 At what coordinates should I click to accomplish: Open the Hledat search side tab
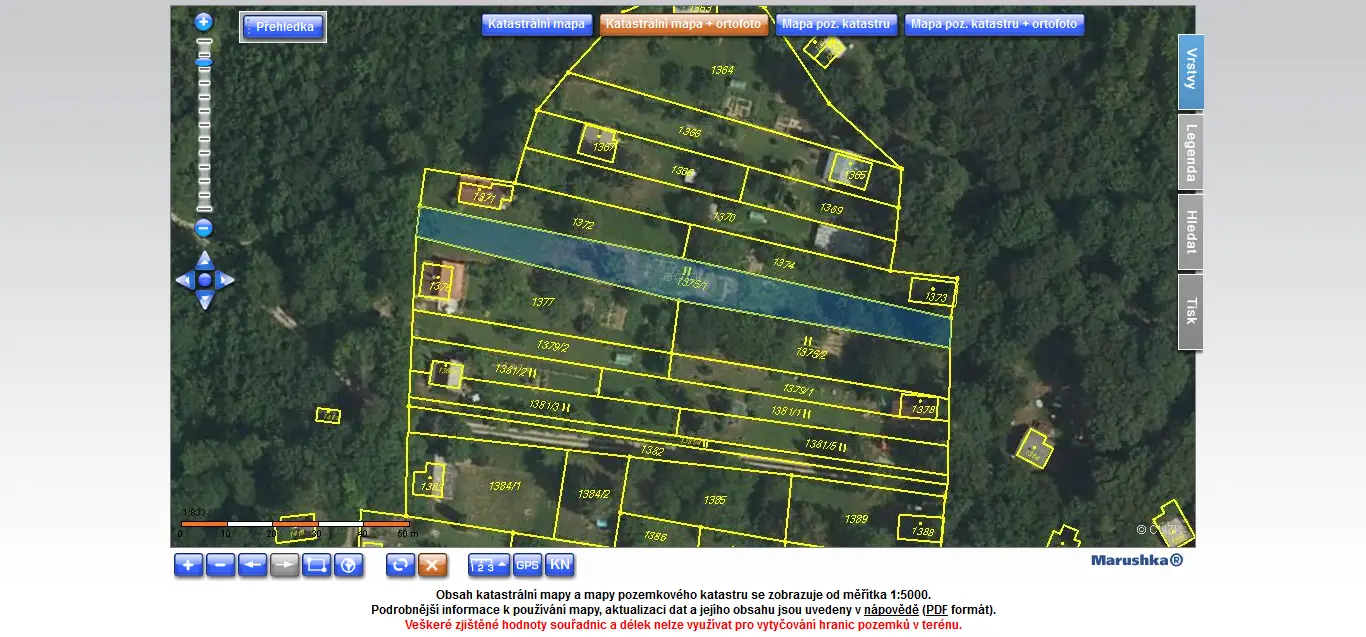coord(1190,232)
